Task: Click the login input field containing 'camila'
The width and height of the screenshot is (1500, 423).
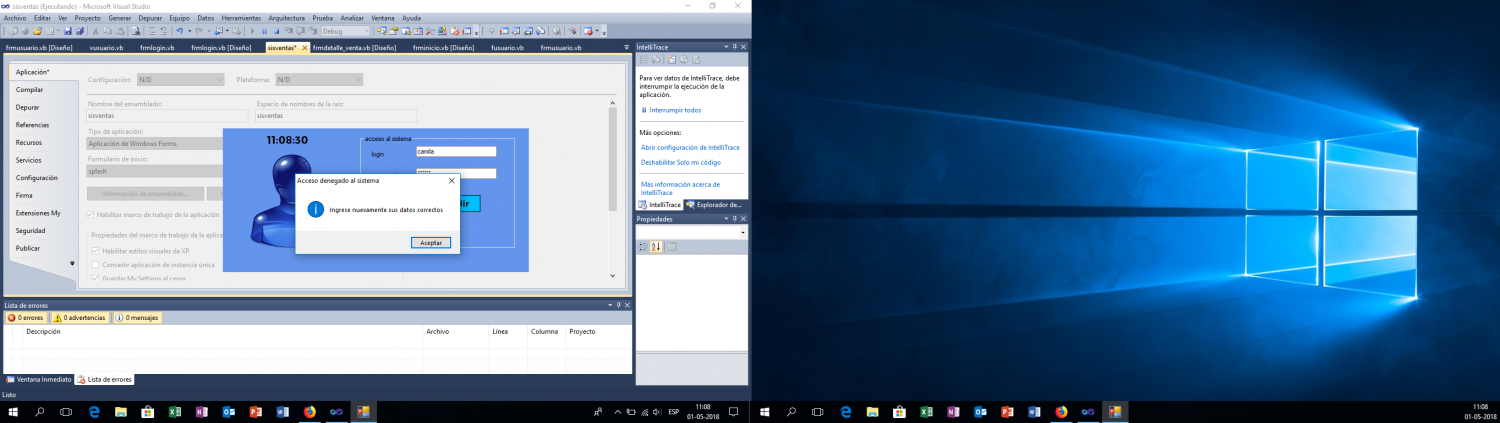Action: pyautogui.click(x=455, y=152)
